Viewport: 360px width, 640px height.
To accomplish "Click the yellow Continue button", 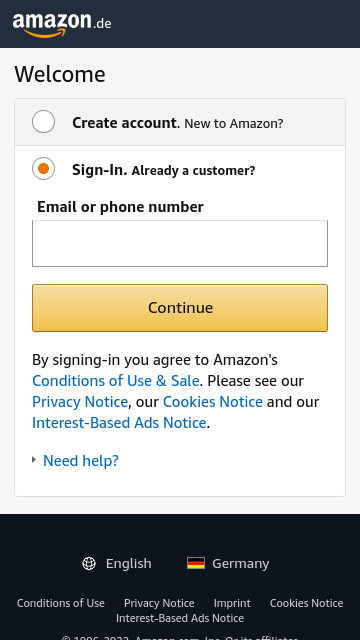I will pyautogui.click(x=180, y=308).
